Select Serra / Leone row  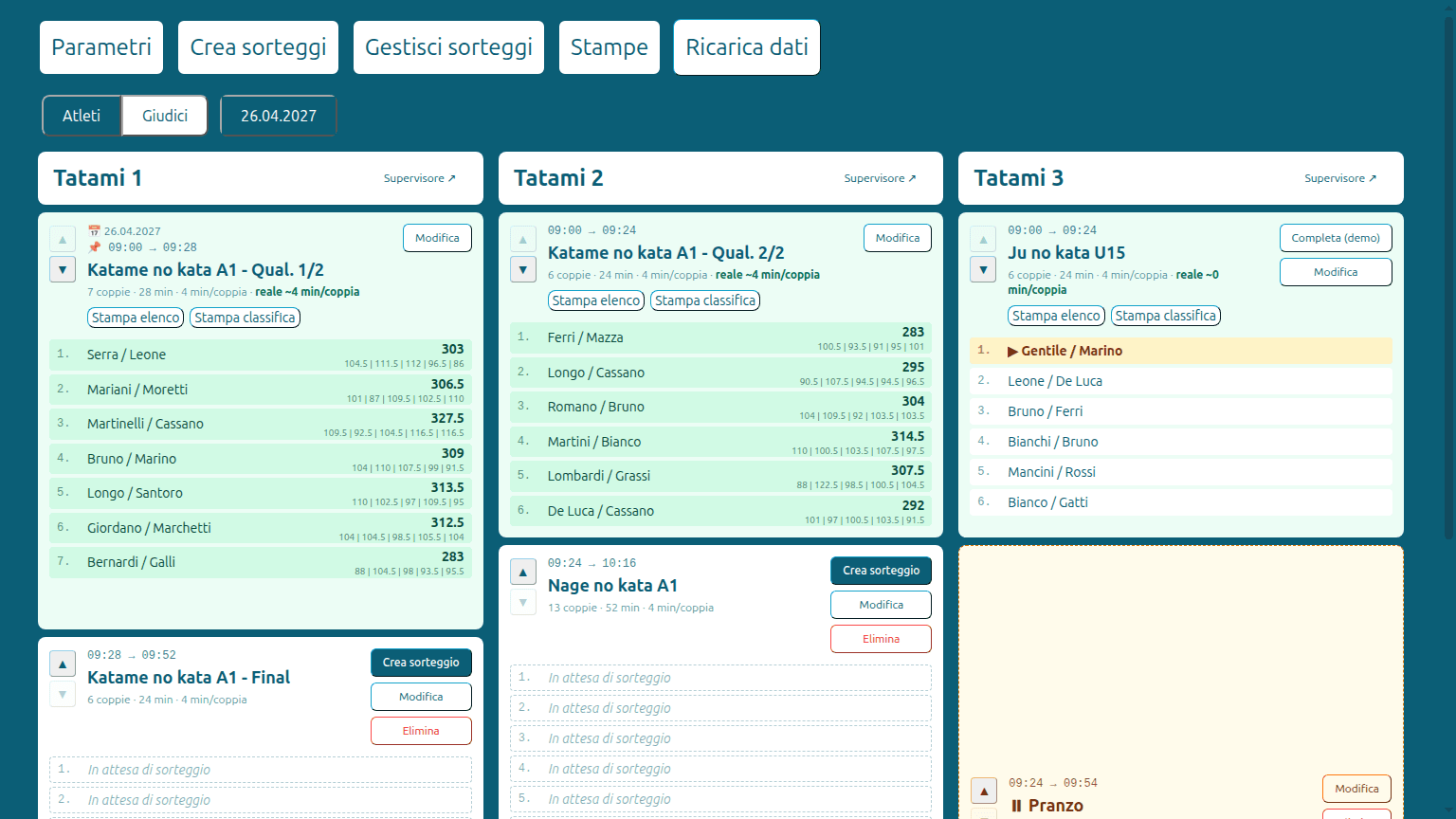click(x=261, y=355)
